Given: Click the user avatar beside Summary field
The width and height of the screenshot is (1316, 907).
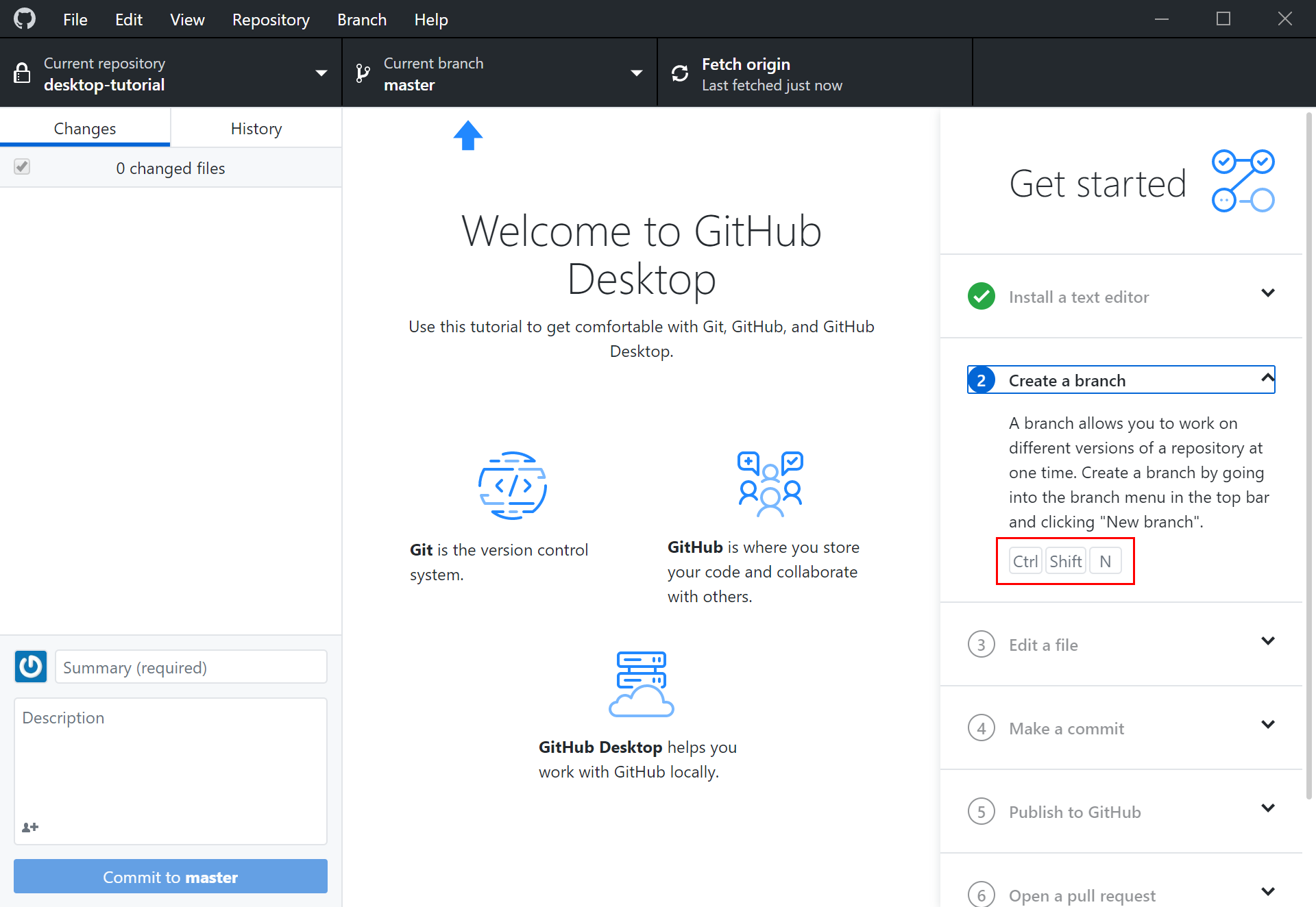Looking at the screenshot, I should (x=31, y=667).
